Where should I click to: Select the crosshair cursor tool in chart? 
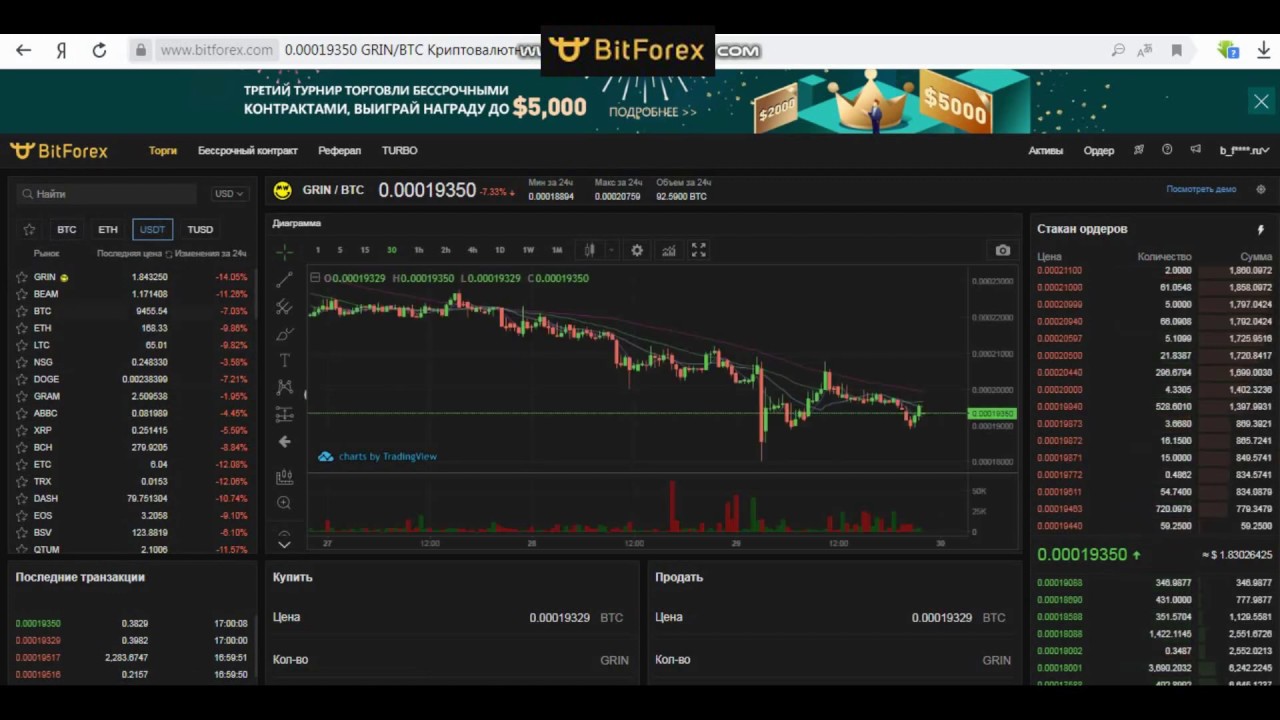[285, 252]
